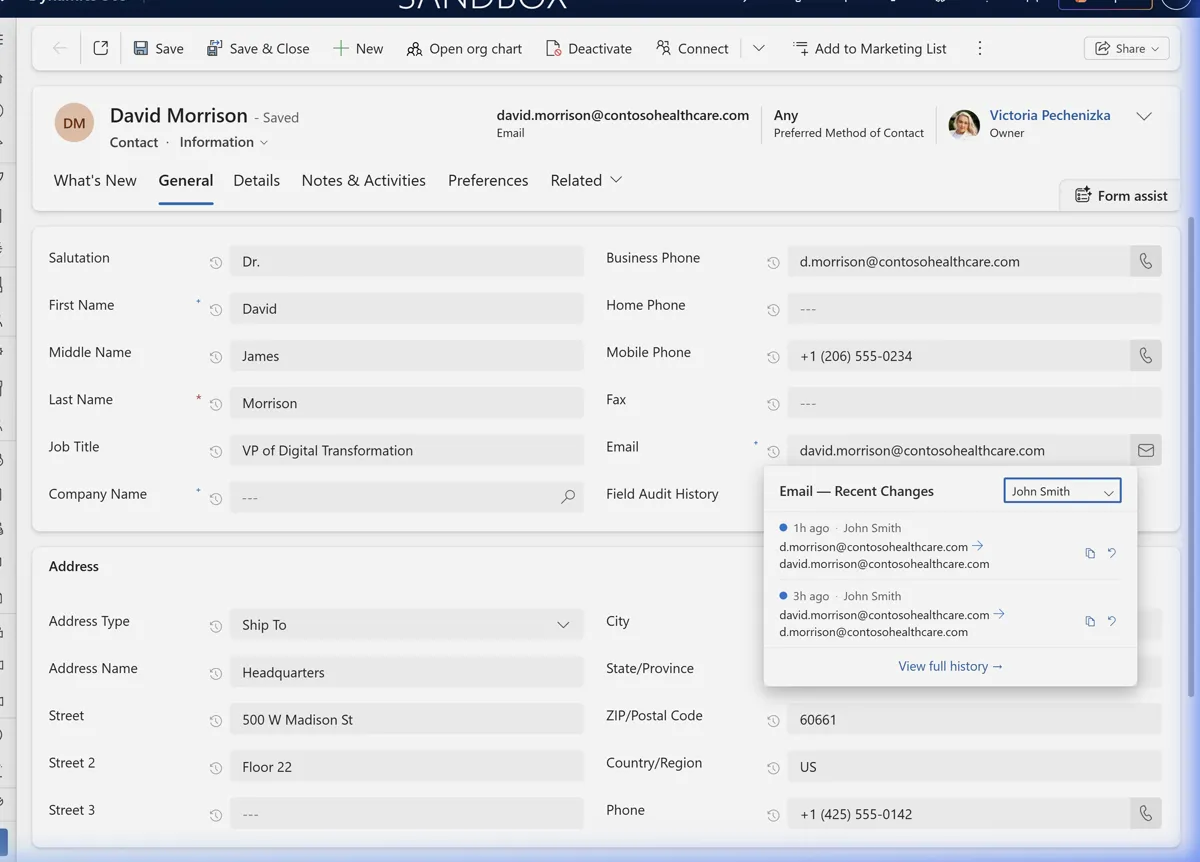Open the John Smith user filter dropdown
Viewport: 1200px width, 862px height.
coord(1062,490)
